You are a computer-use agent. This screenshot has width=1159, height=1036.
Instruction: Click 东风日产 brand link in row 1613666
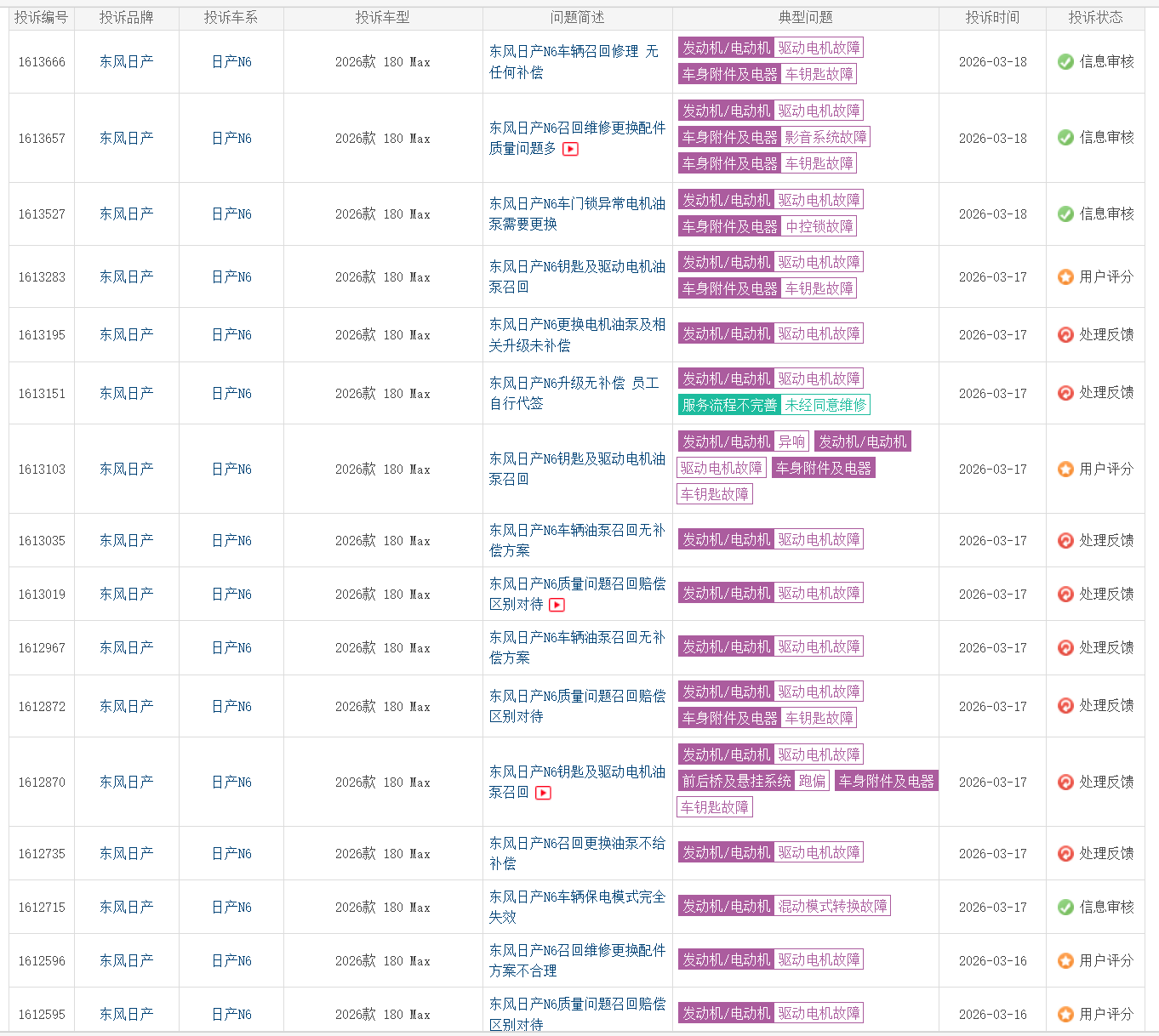(127, 62)
